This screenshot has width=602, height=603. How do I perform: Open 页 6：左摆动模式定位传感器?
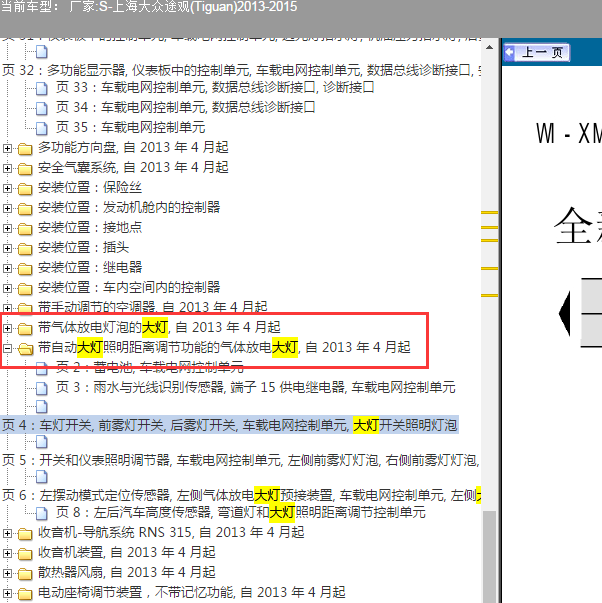pyautogui.click(x=241, y=495)
